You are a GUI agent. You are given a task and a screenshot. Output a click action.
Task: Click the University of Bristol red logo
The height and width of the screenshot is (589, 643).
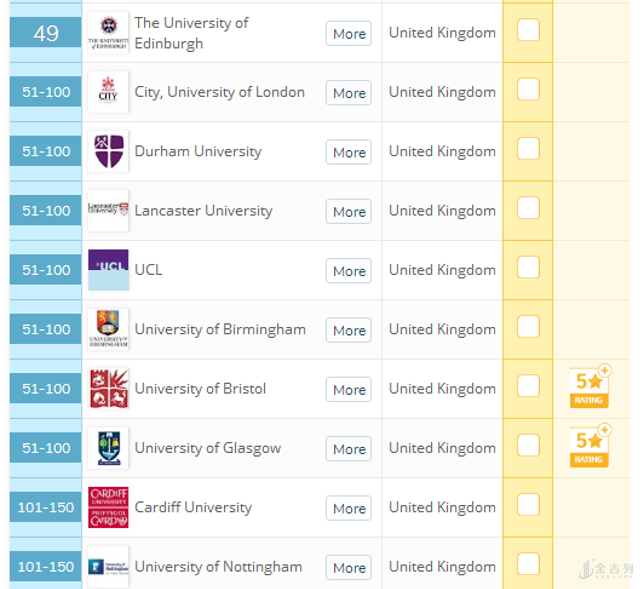108,389
